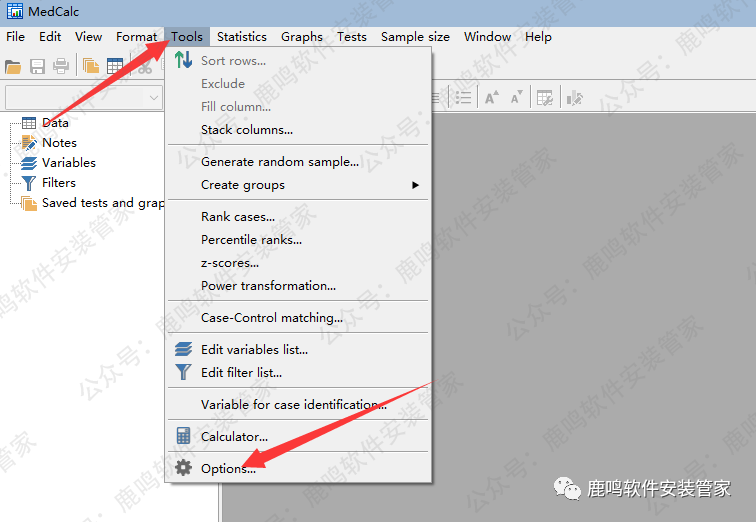Click the stacked documents toolbar icon

[91, 66]
